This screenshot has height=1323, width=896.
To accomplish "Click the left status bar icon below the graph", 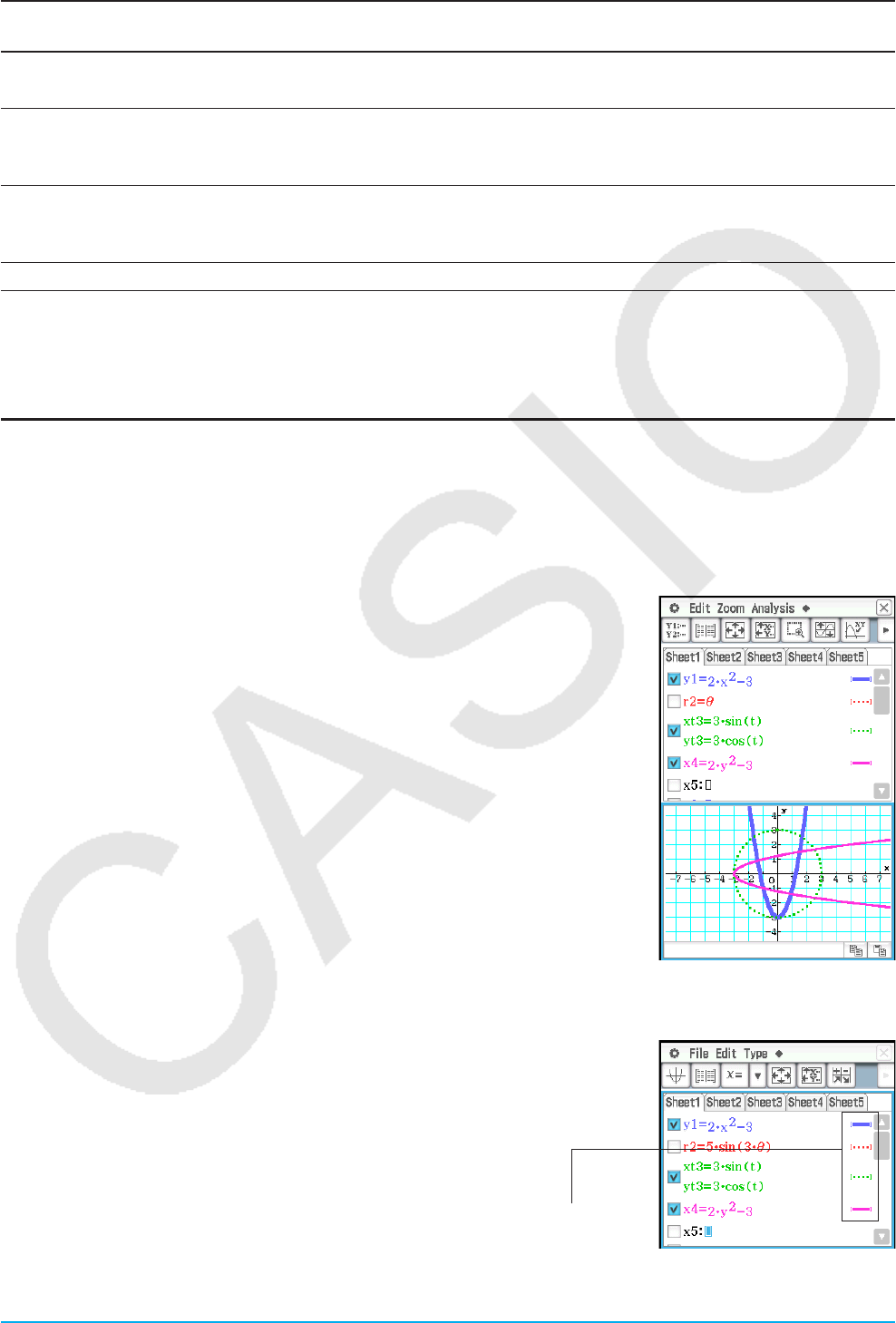I will 855,950.
